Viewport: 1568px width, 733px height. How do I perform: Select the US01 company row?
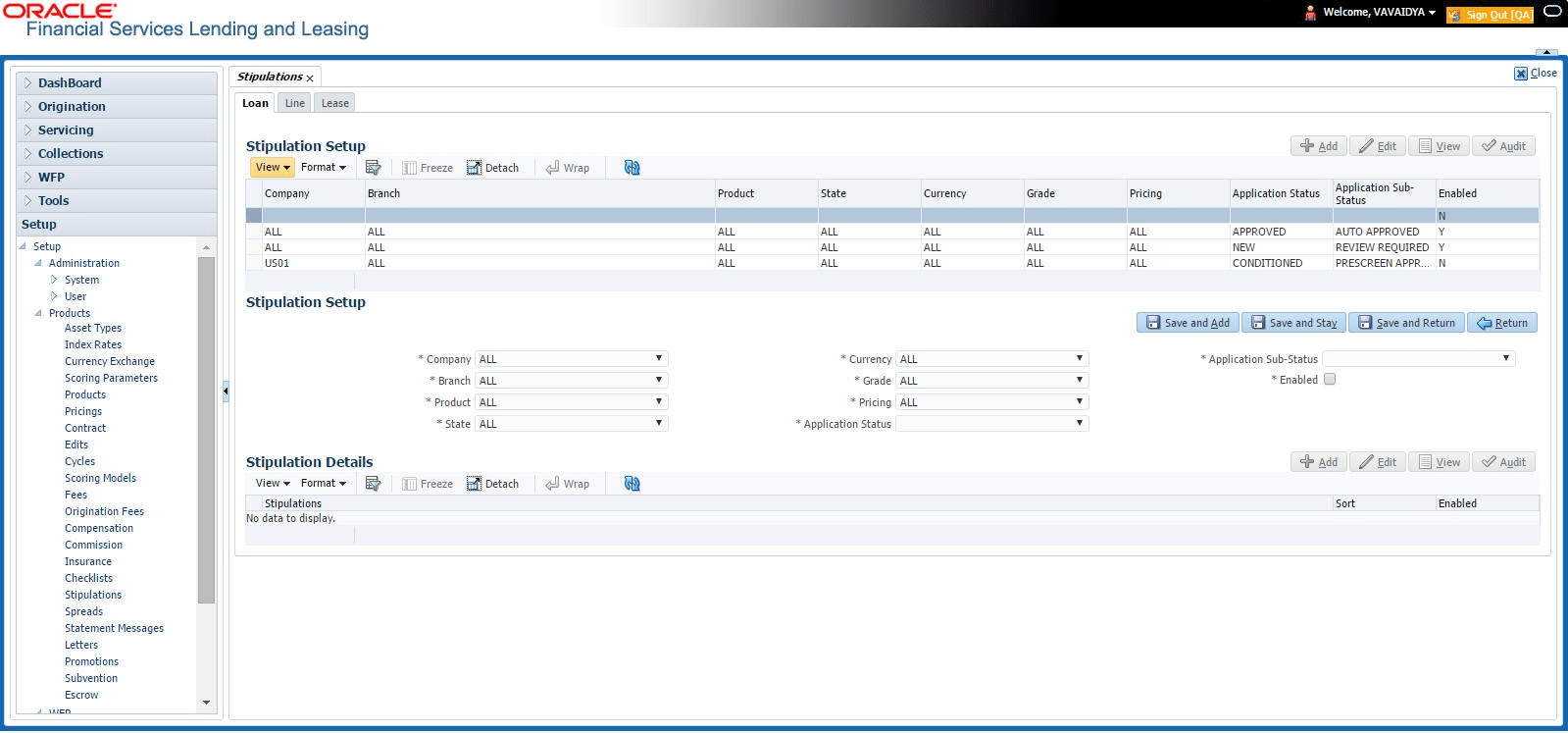click(x=891, y=264)
